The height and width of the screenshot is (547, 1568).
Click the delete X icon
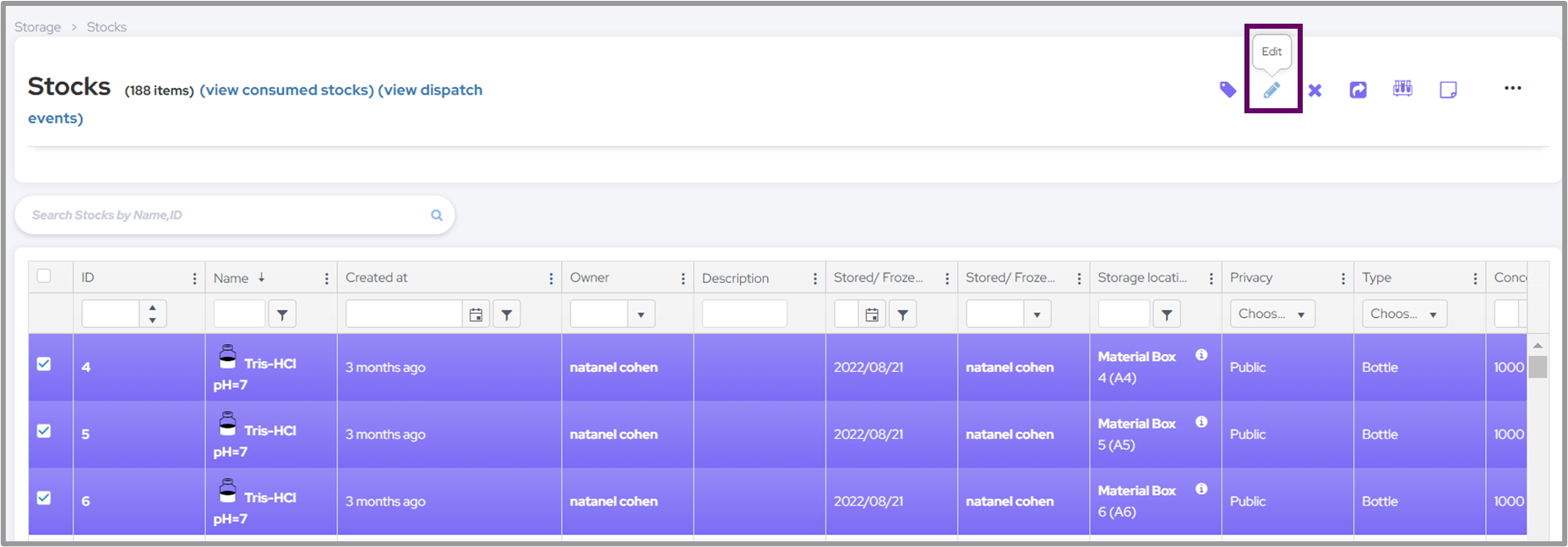point(1315,90)
